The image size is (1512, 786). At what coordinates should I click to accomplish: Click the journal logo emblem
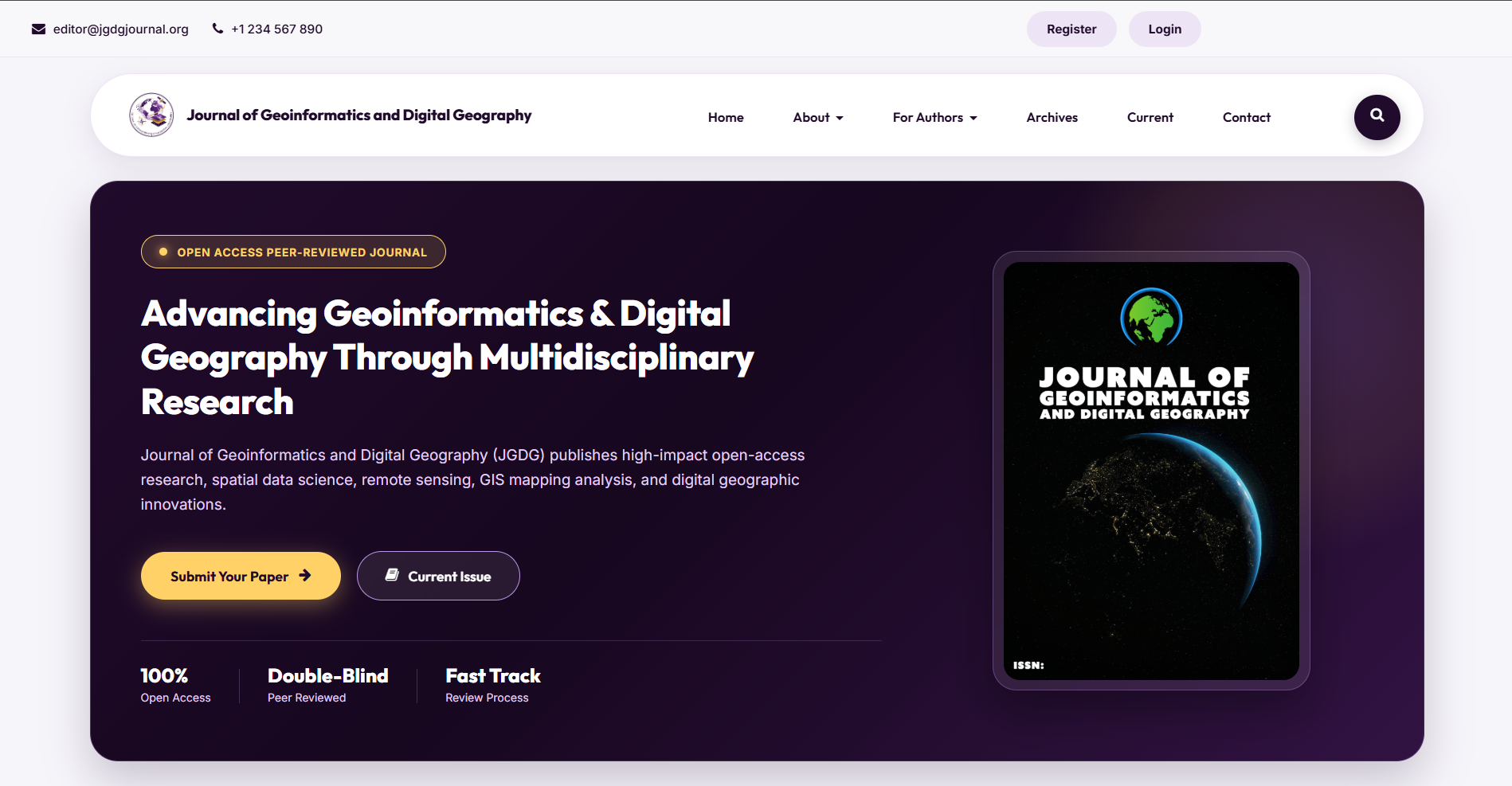point(151,115)
